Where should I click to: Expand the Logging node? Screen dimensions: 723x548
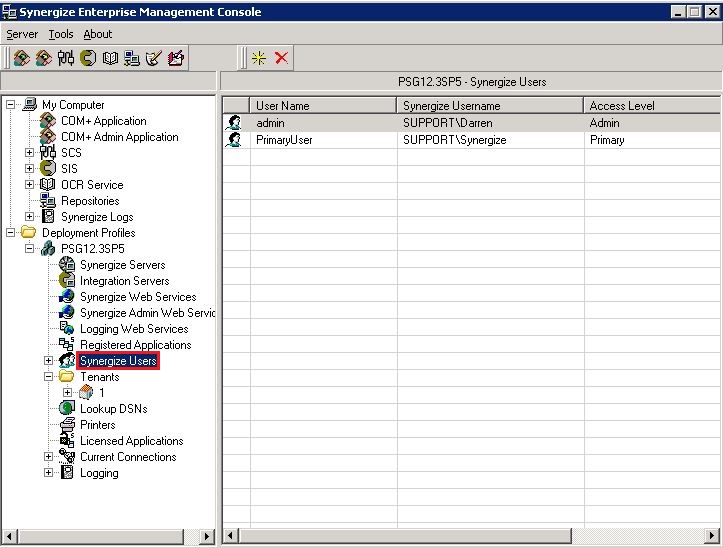(48, 473)
